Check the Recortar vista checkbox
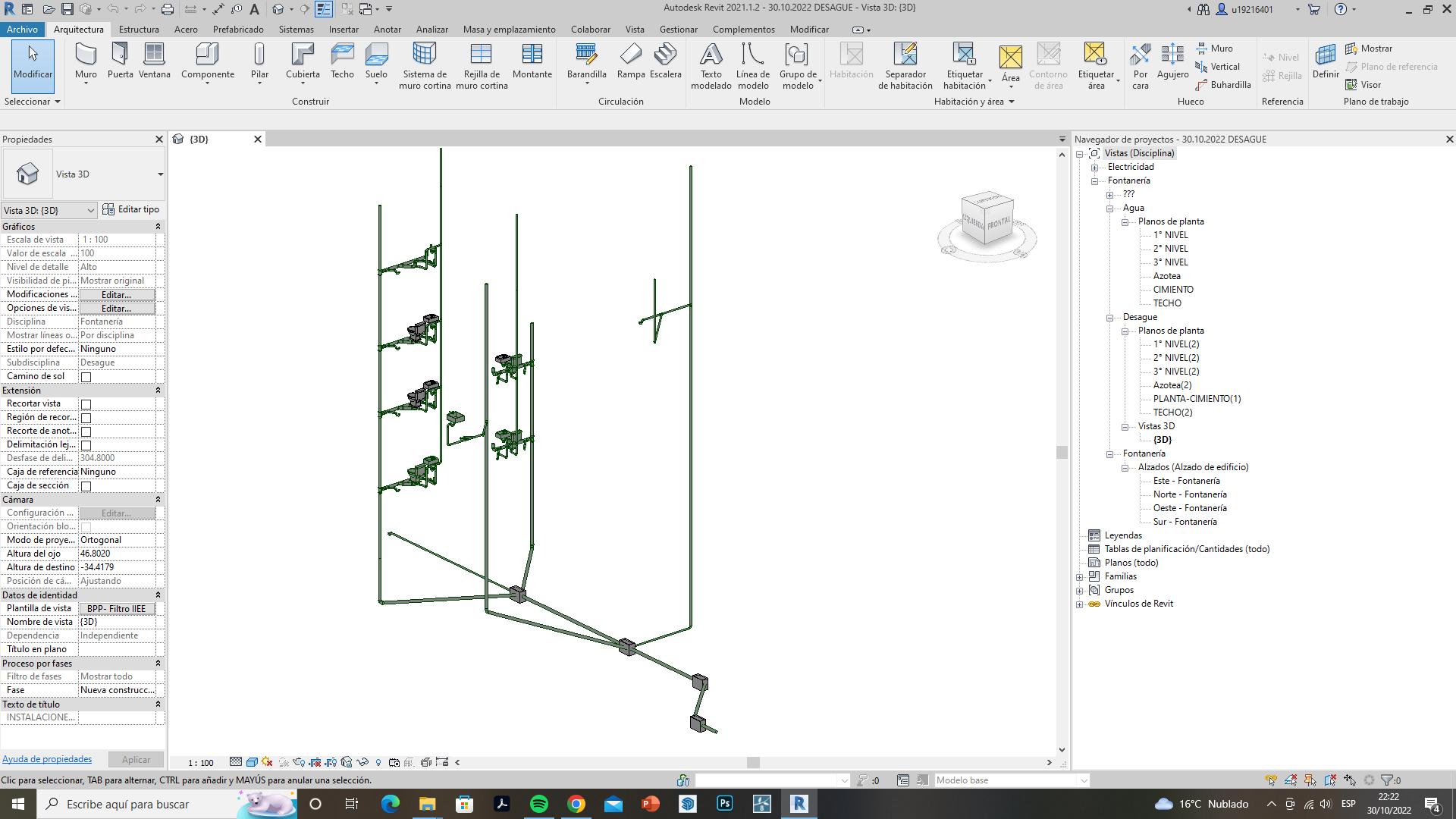The width and height of the screenshot is (1456, 819). (x=86, y=404)
